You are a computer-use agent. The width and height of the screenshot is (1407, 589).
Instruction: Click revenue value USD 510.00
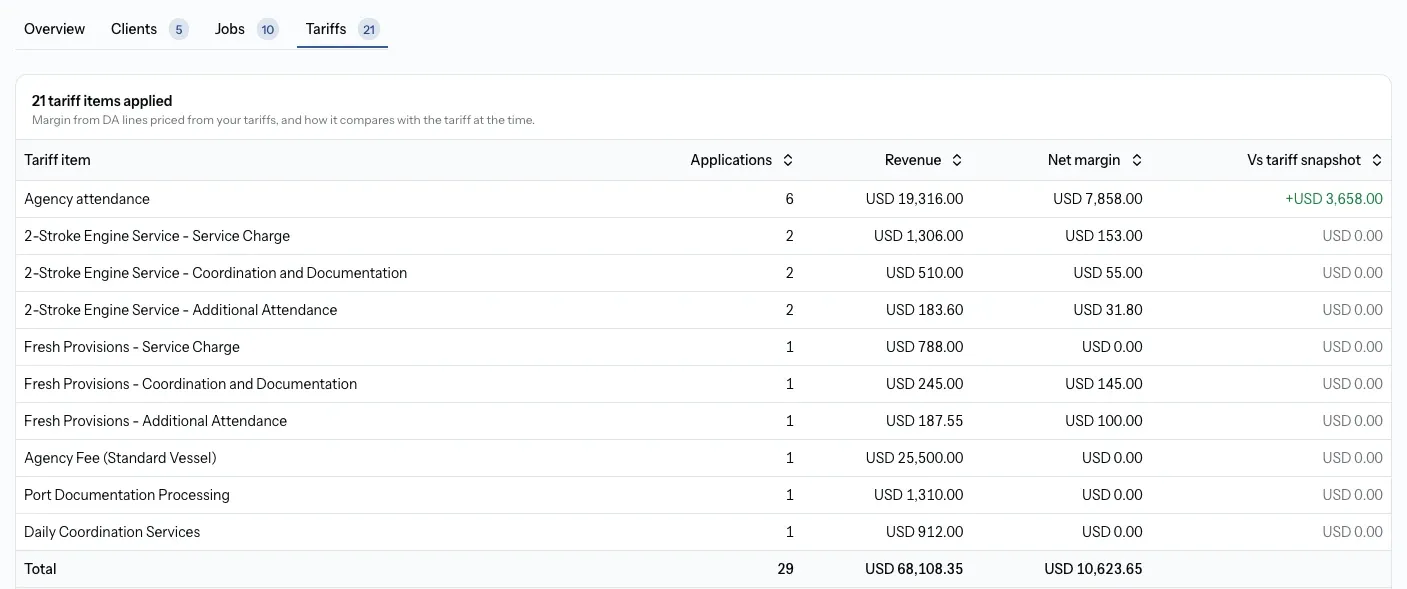924,273
